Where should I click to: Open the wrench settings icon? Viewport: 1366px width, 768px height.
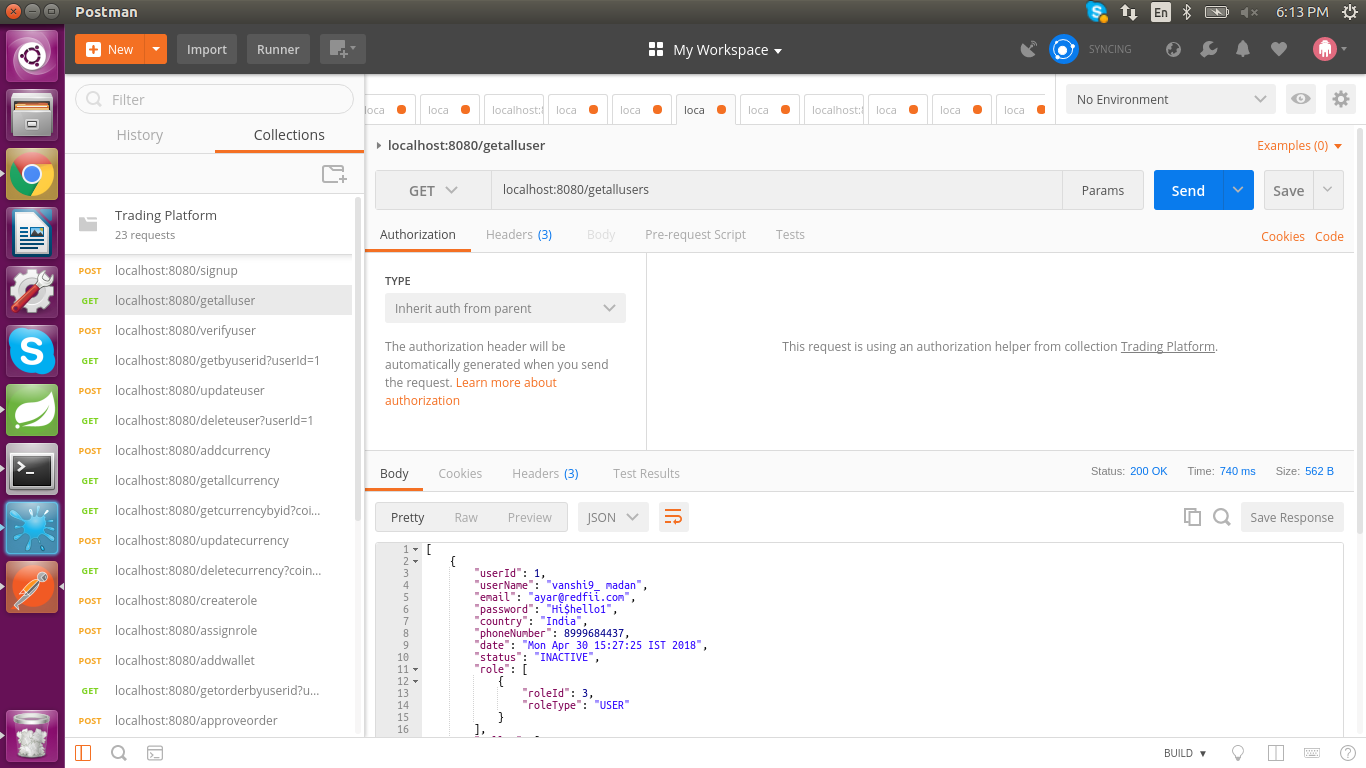[x=1208, y=49]
